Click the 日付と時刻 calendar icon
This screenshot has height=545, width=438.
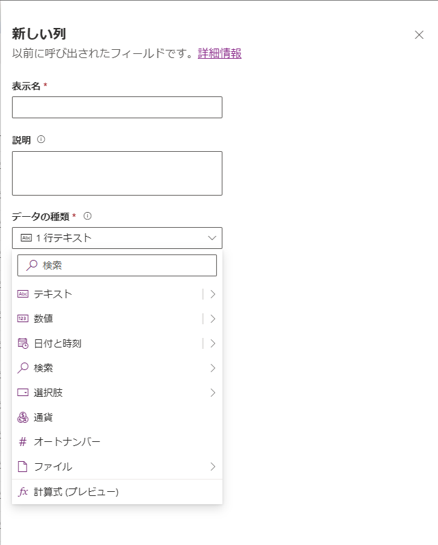pyautogui.click(x=23, y=343)
